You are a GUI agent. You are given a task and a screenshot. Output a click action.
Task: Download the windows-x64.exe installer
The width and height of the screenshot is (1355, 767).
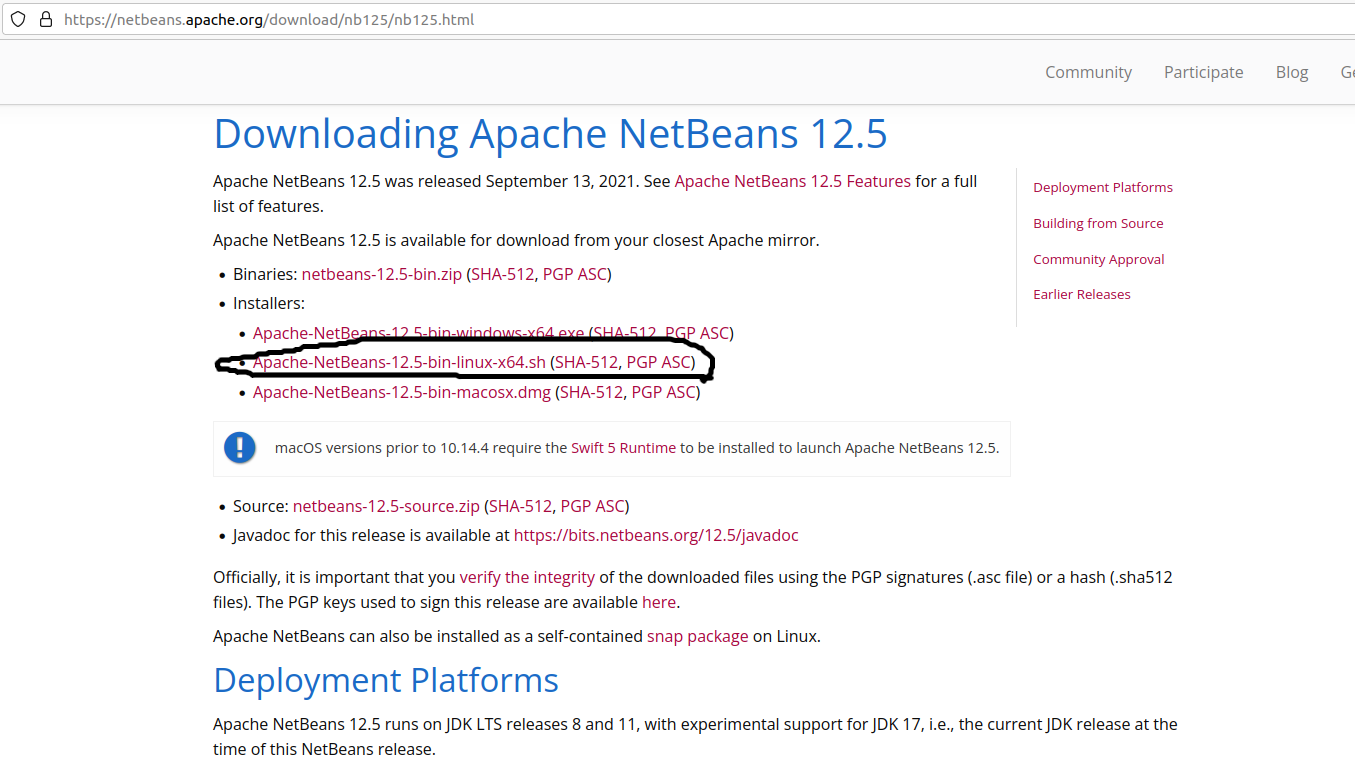pyautogui.click(x=418, y=333)
